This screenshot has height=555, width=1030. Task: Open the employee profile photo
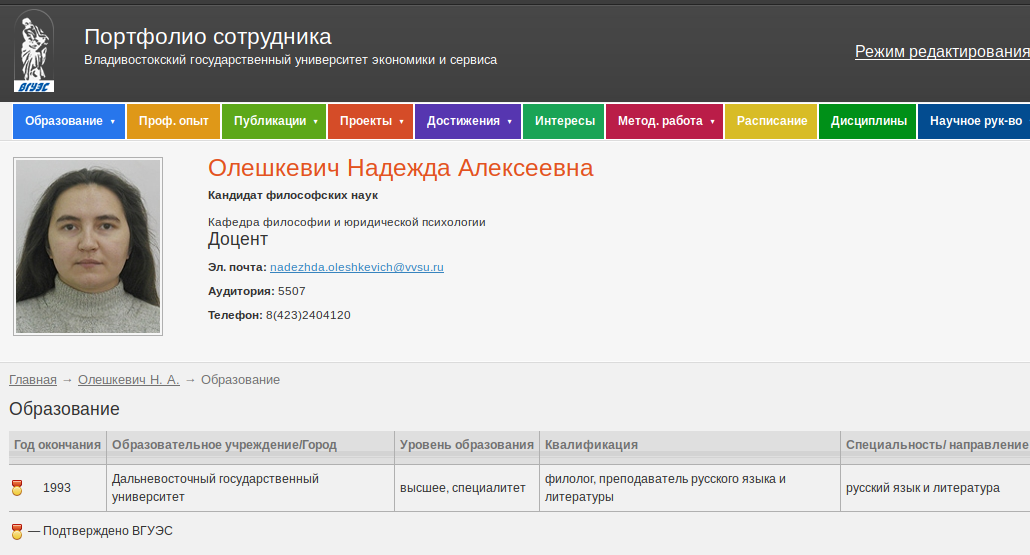88,246
